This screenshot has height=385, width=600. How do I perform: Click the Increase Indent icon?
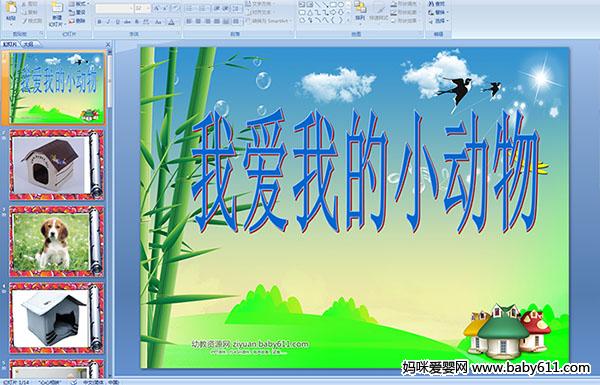click(x=226, y=8)
